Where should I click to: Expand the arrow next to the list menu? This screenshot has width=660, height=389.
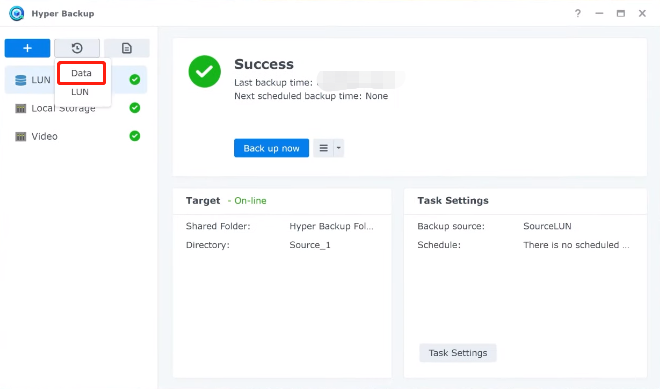click(x=339, y=148)
